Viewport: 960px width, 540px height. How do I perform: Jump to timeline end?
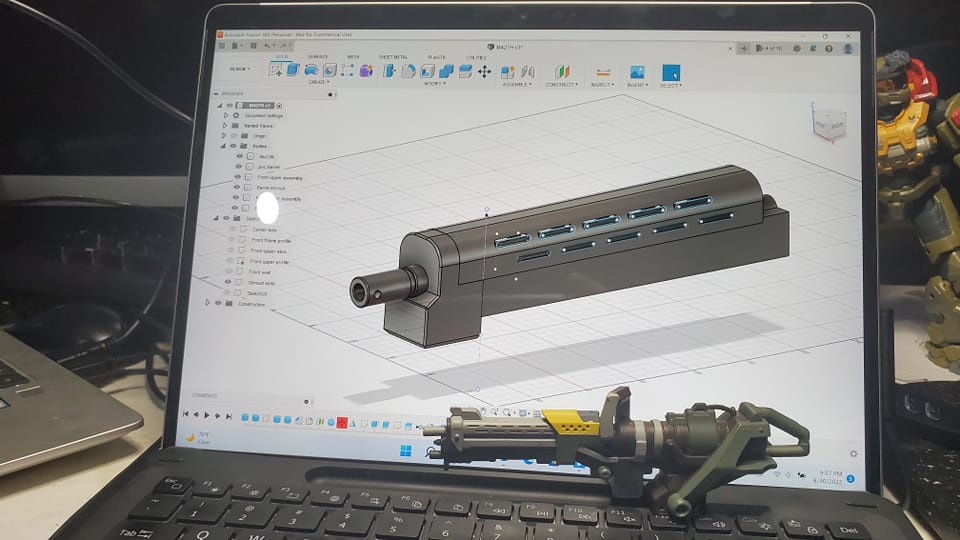229,416
